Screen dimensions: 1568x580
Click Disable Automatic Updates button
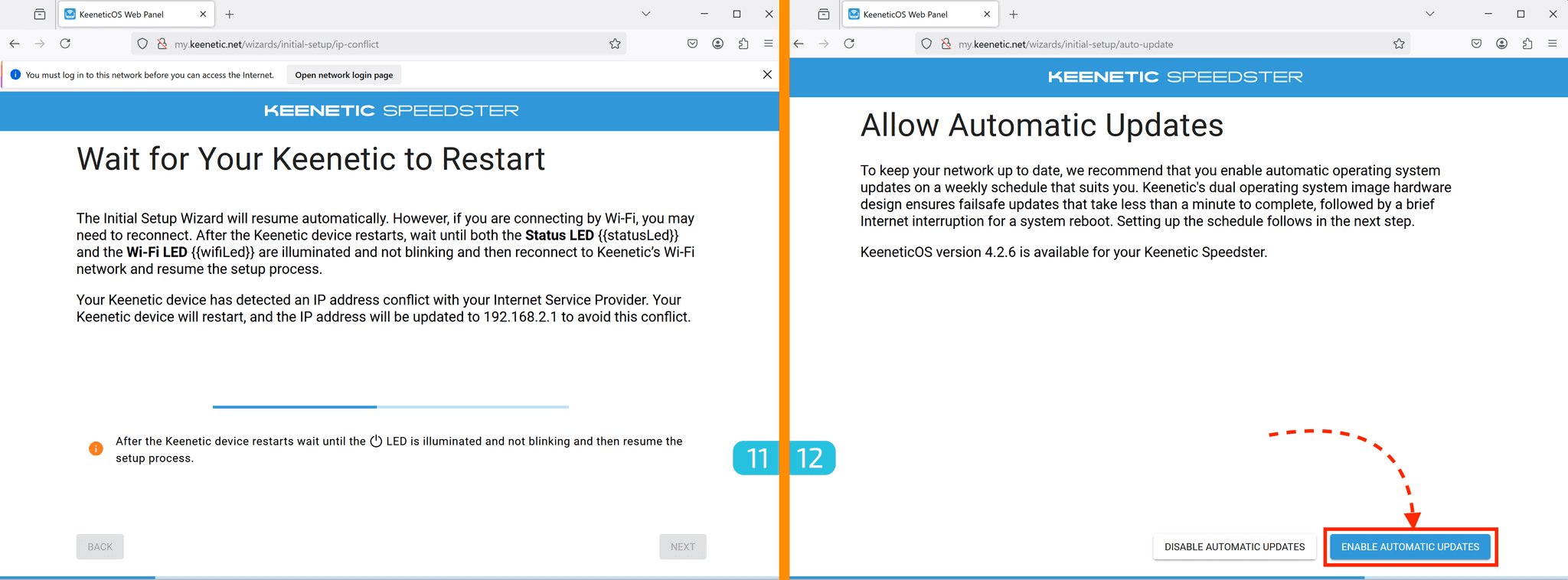1234,546
